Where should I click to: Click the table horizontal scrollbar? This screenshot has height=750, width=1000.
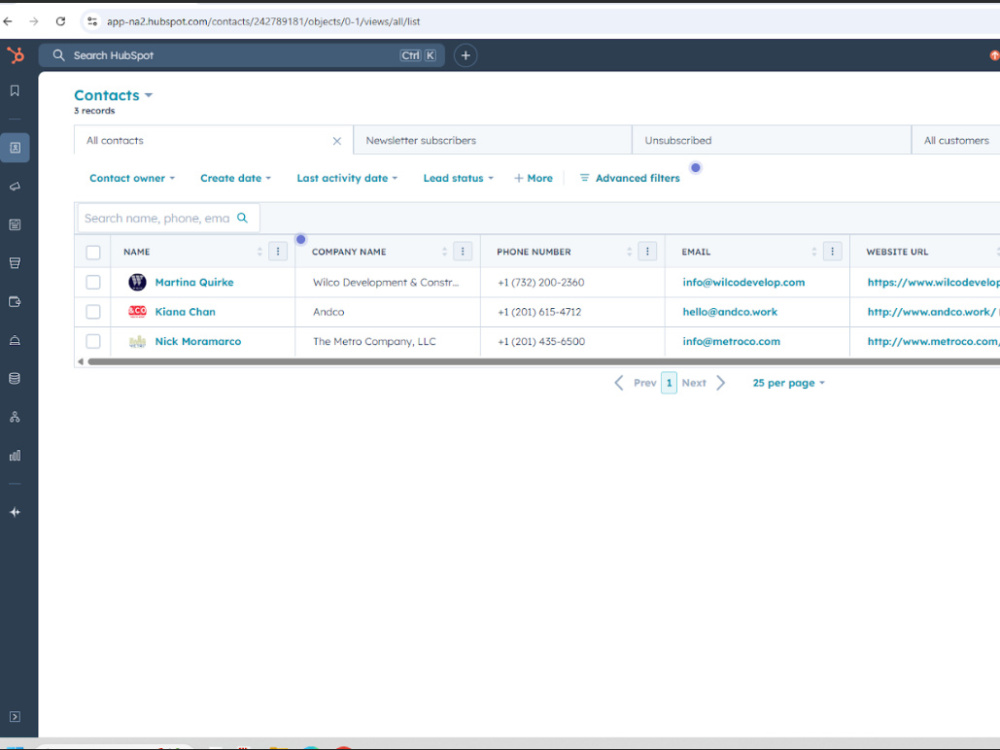(x=543, y=362)
